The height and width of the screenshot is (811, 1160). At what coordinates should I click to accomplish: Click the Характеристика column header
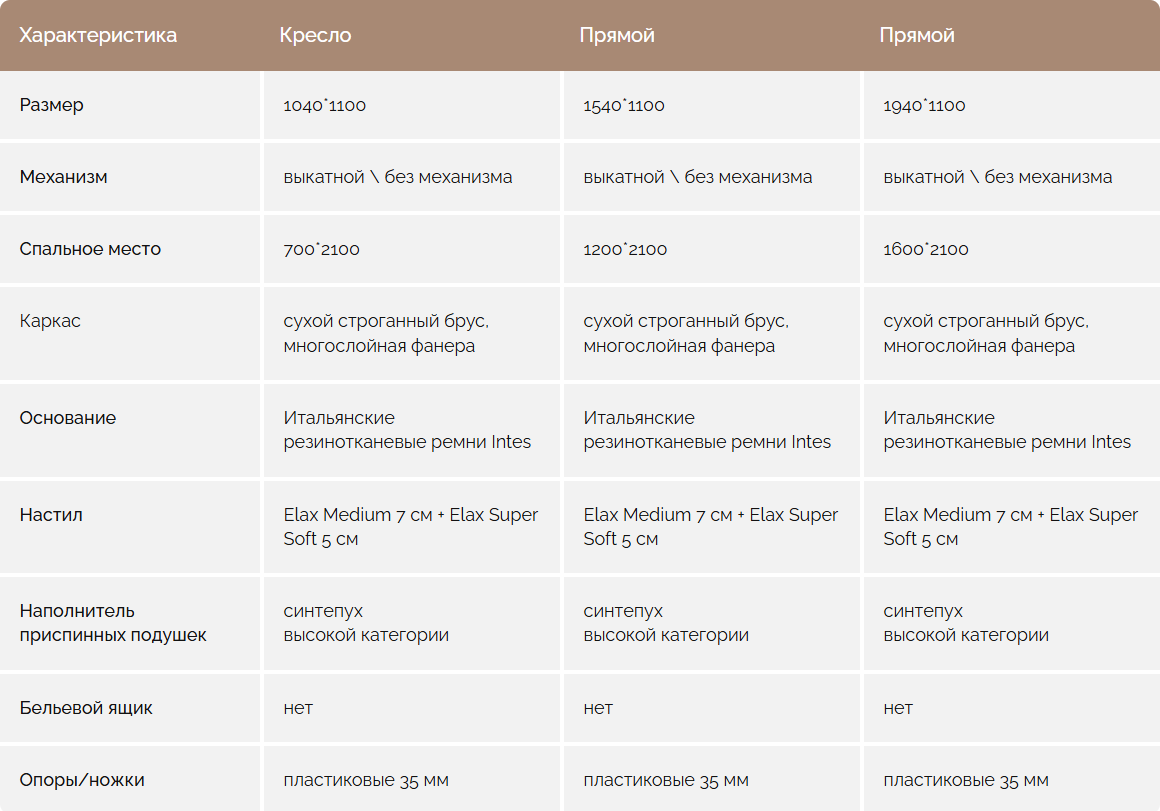point(98,36)
